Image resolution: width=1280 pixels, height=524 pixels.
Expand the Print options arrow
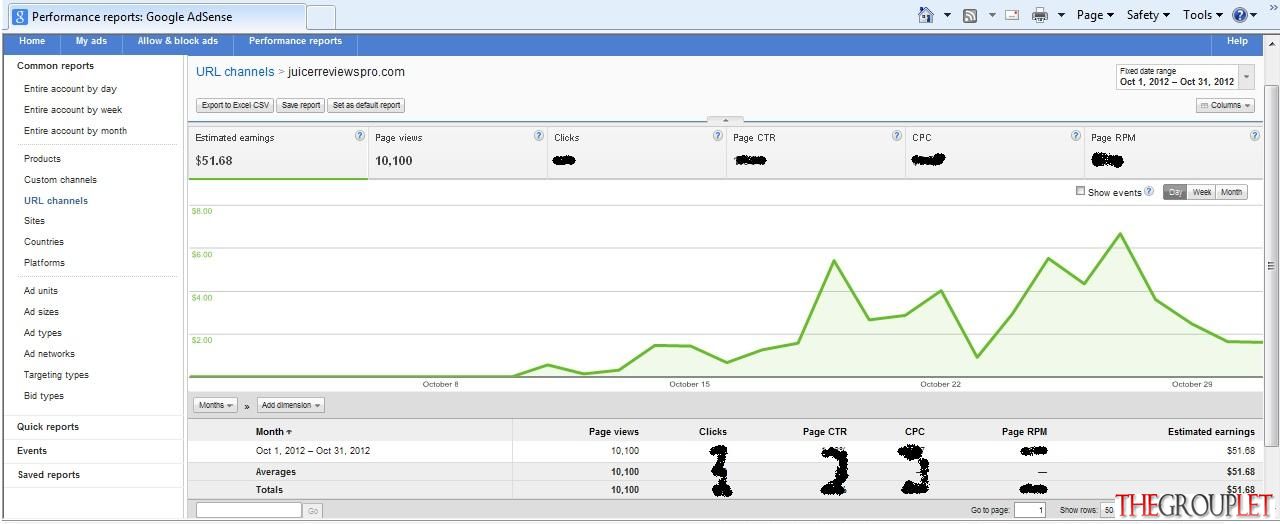pyautogui.click(x=1061, y=15)
